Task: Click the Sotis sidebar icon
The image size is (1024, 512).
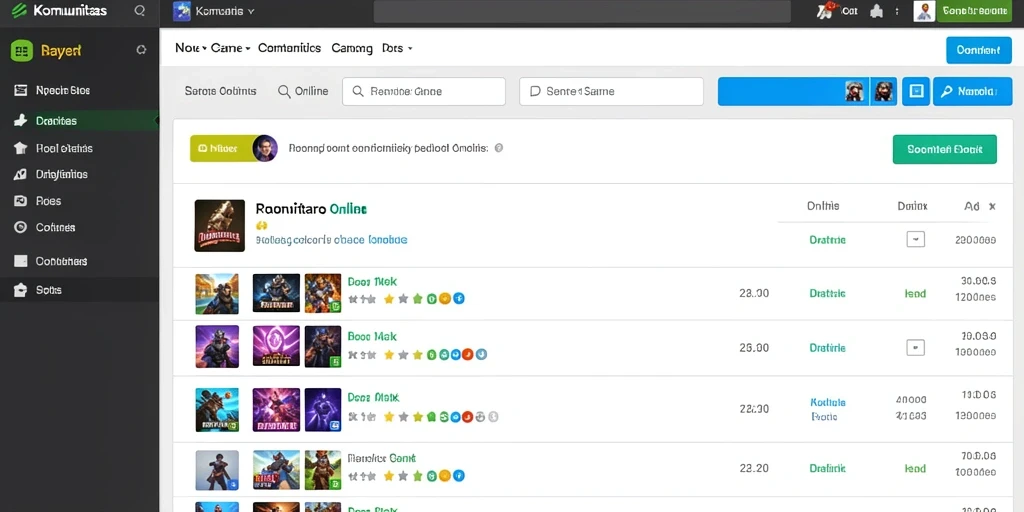Action: point(21,290)
